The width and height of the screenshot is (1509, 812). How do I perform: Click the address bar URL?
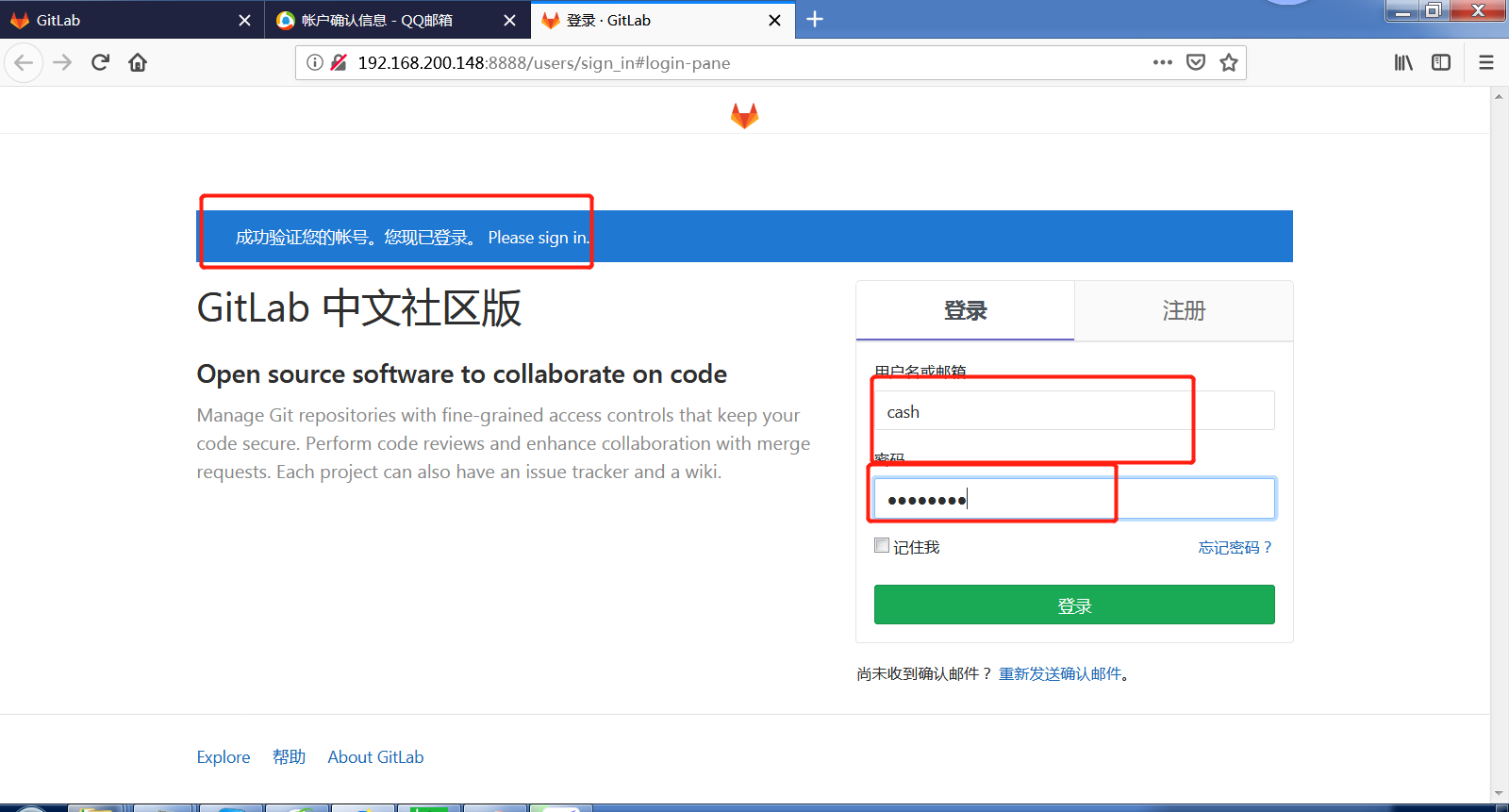(544, 63)
